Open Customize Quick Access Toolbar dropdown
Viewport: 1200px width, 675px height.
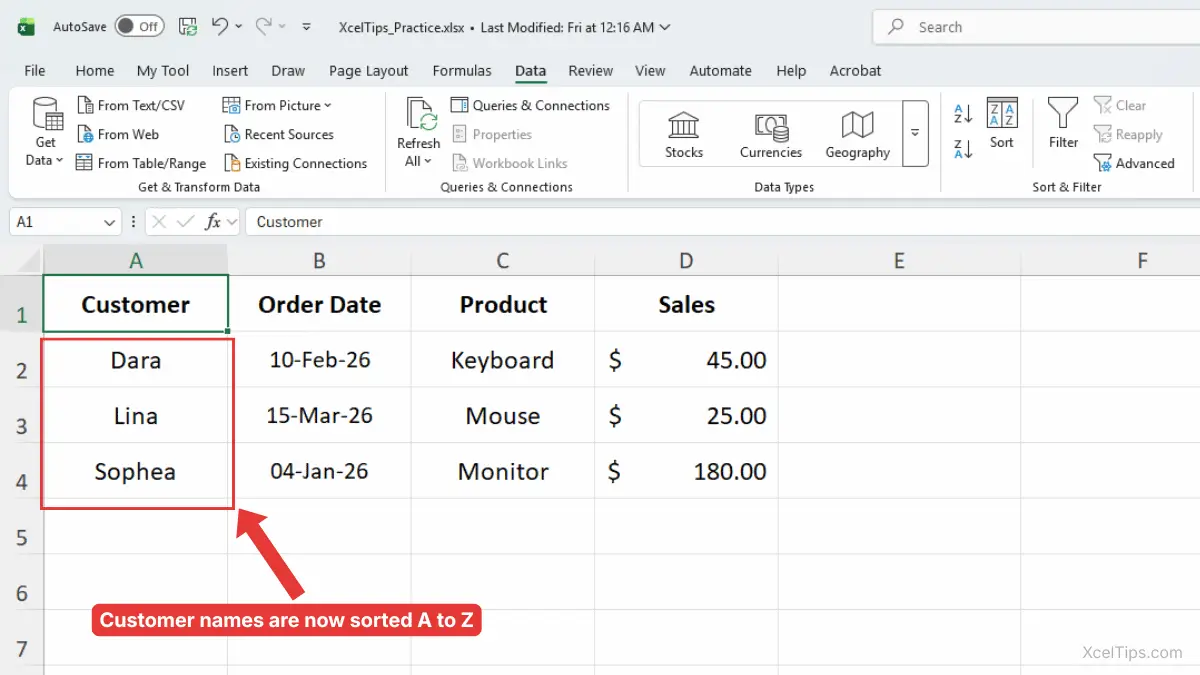pyautogui.click(x=306, y=27)
